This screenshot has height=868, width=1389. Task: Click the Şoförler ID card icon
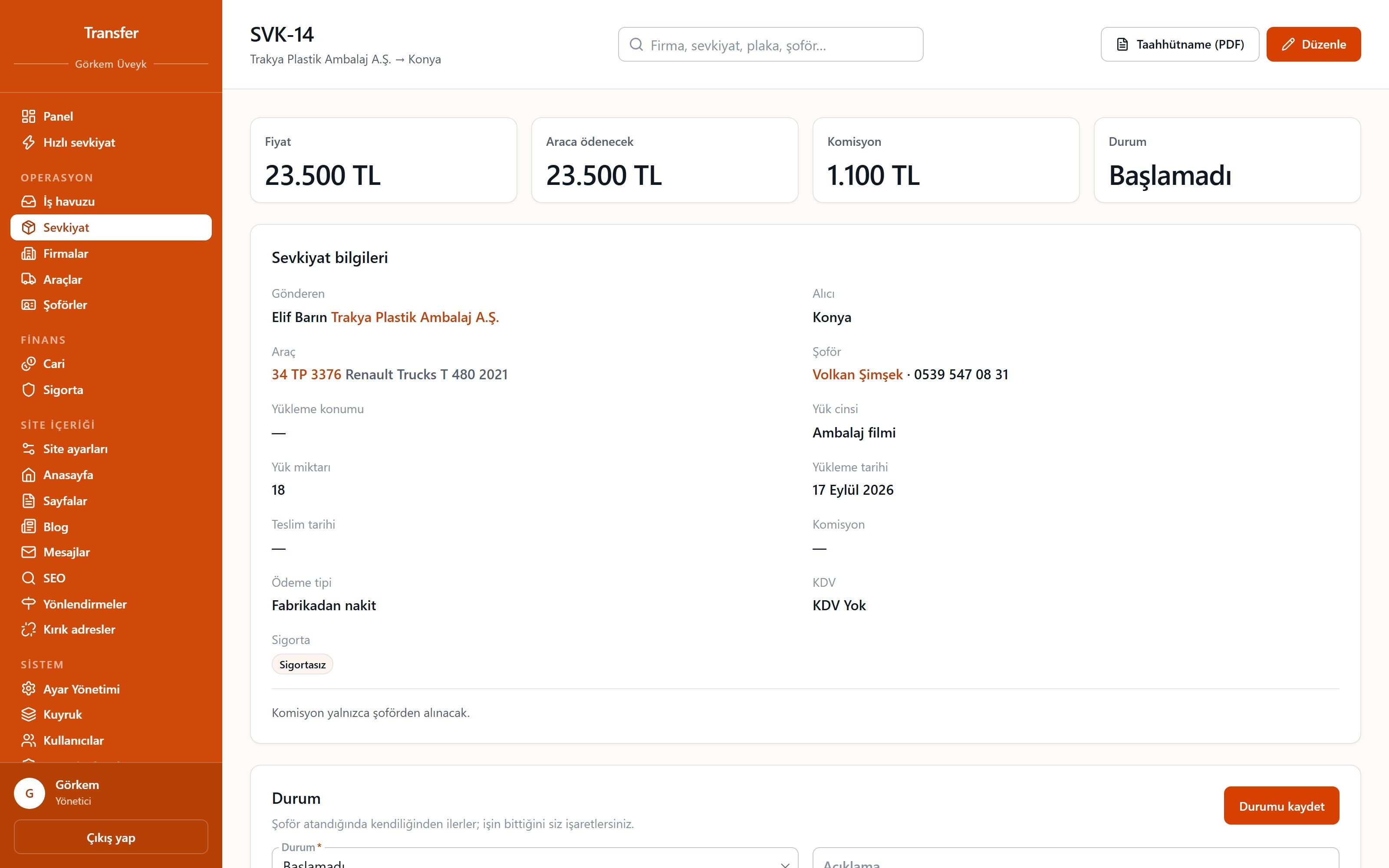tap(29, 305)
